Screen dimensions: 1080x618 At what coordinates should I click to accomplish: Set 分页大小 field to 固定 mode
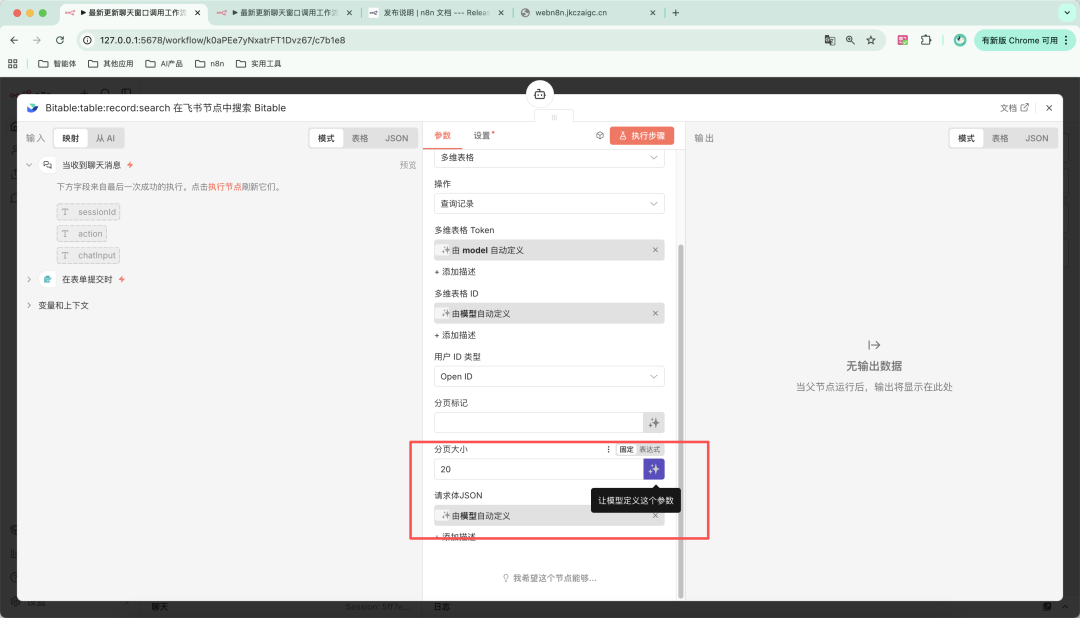(626, 450)
